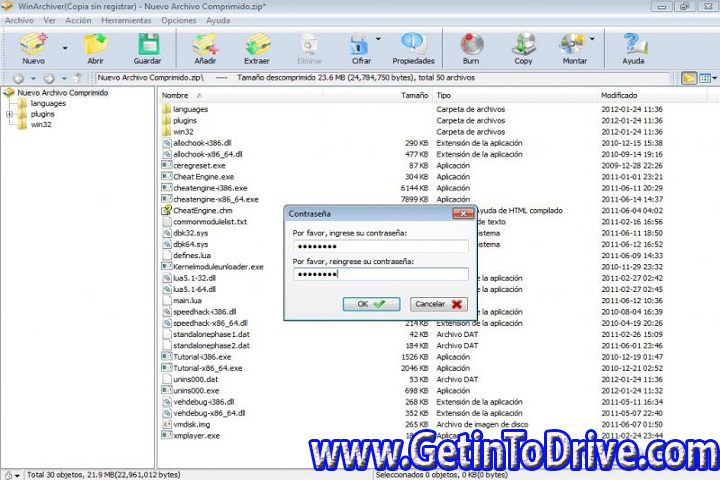Open the Ayuda help toolbar icon
Screen dimensions: 720x480
click(x=634, y=44)
